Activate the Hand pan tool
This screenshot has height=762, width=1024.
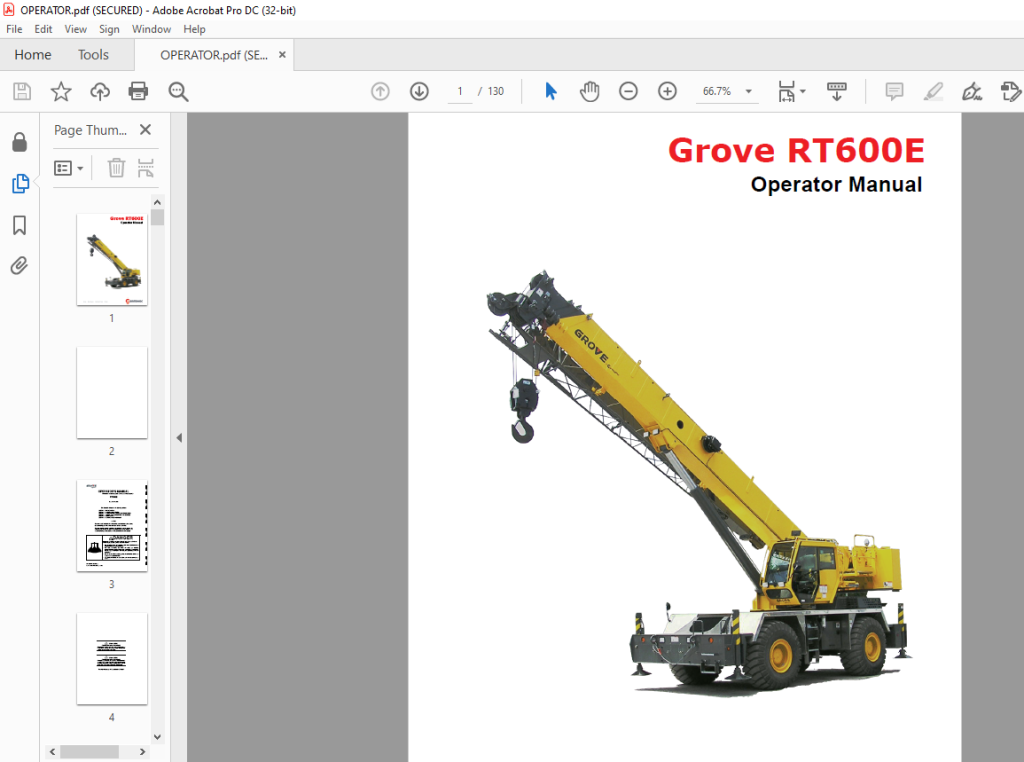(589, 91)
